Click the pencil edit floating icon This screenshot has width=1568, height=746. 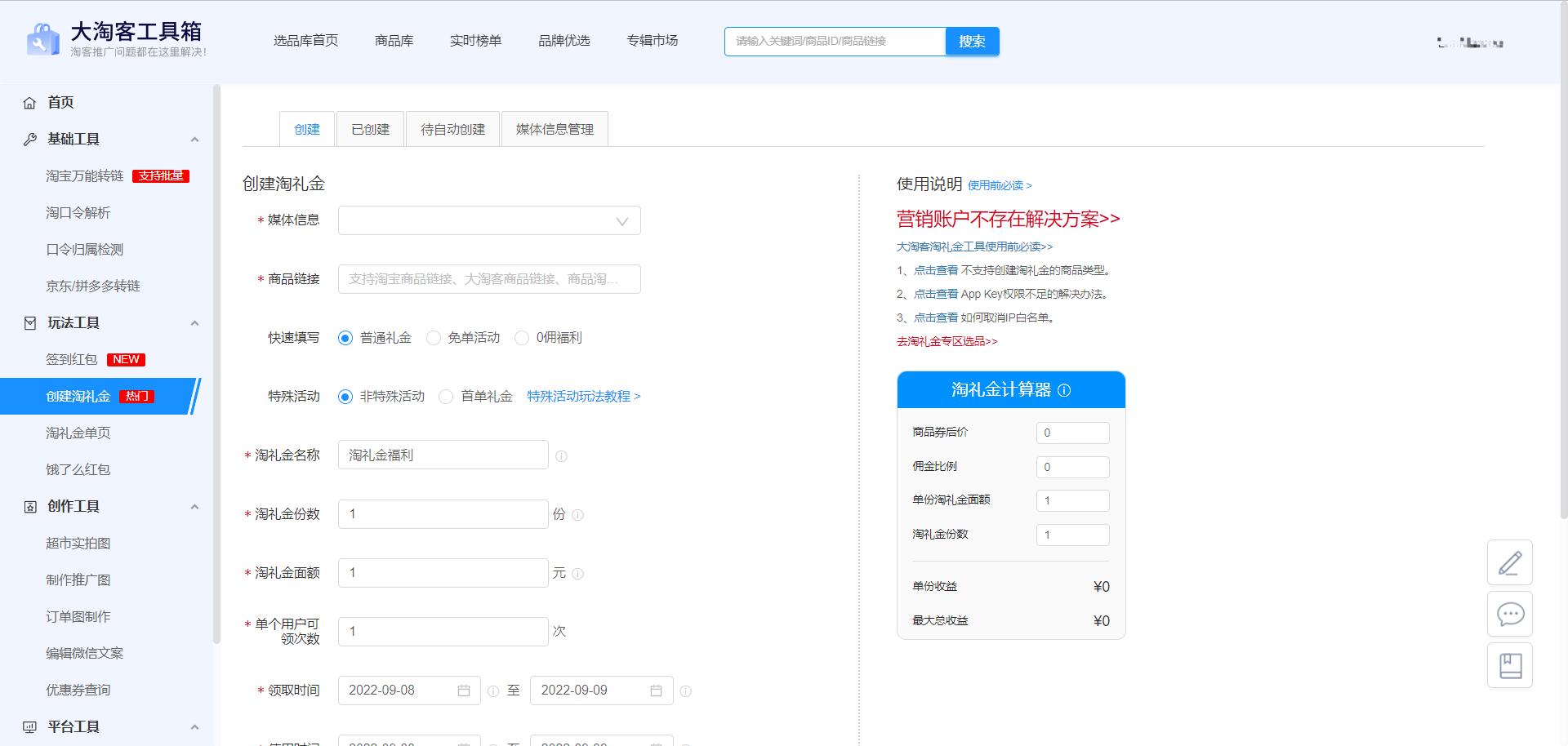point(1509,562)
